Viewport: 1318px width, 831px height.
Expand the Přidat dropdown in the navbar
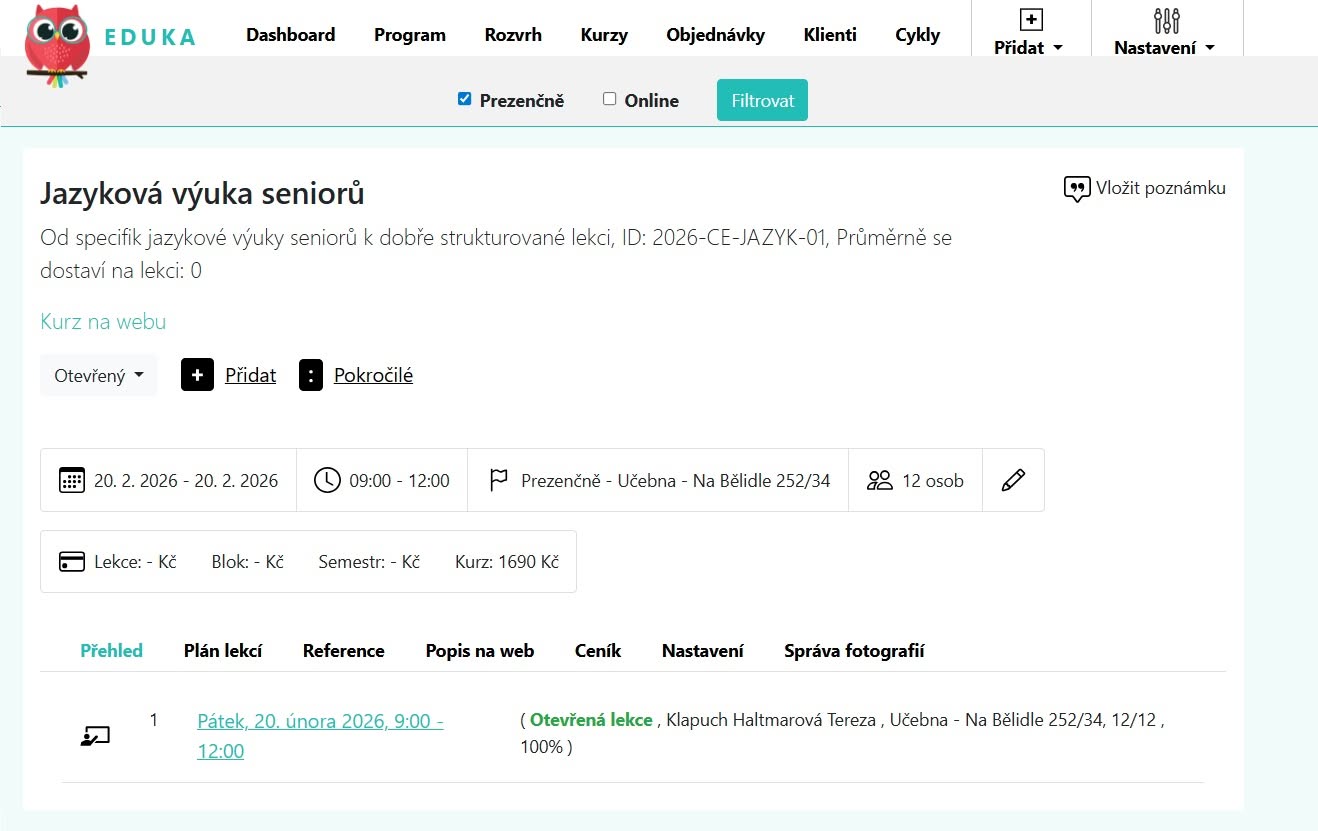1029,47
